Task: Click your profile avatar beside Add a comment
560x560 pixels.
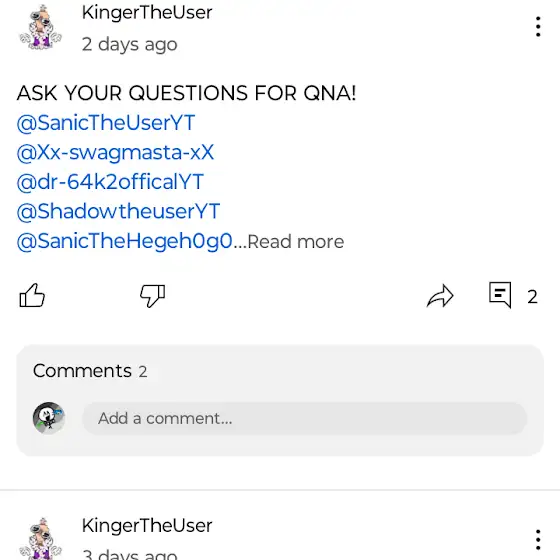Action: (49, 418)
